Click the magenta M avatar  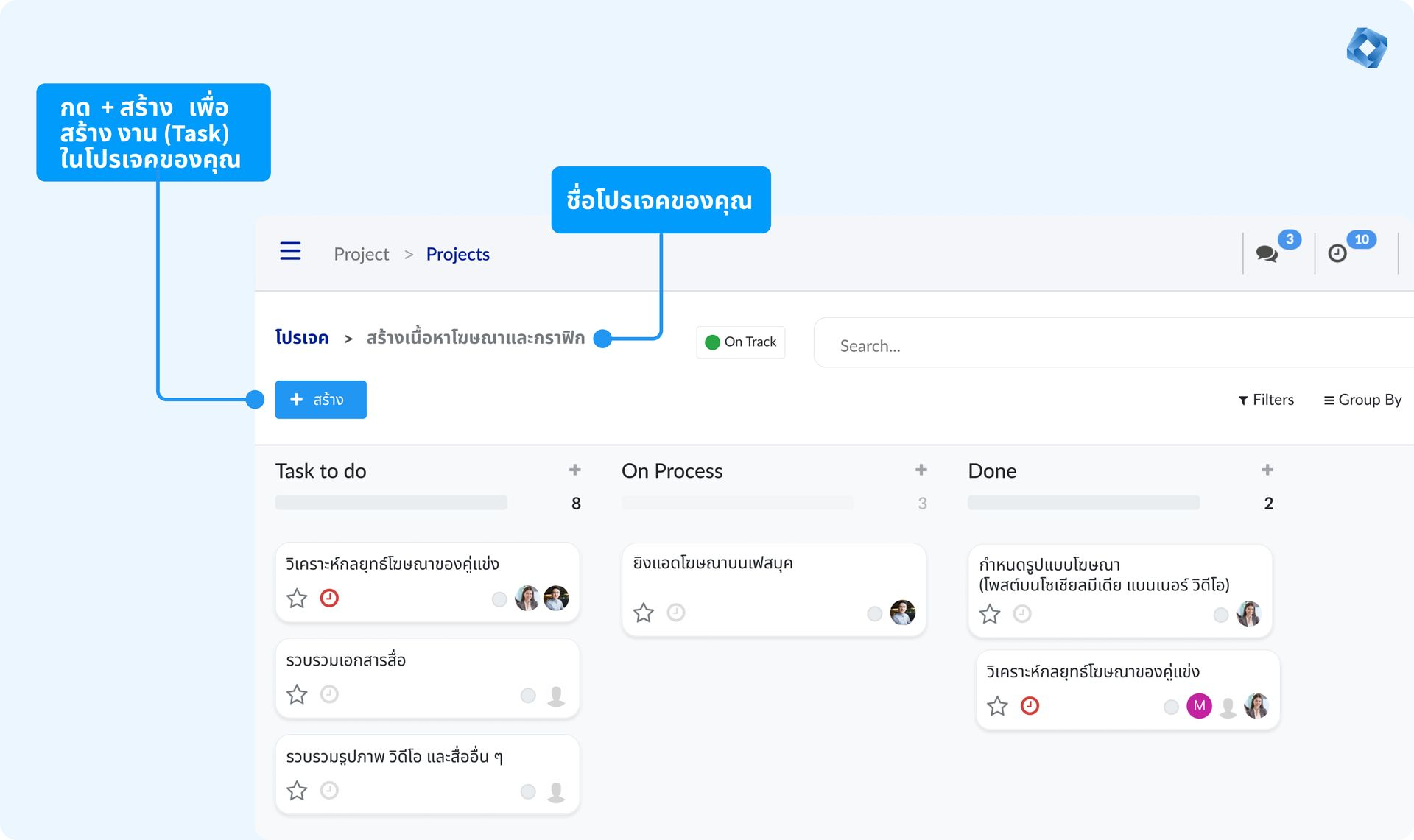[1199, 706]
